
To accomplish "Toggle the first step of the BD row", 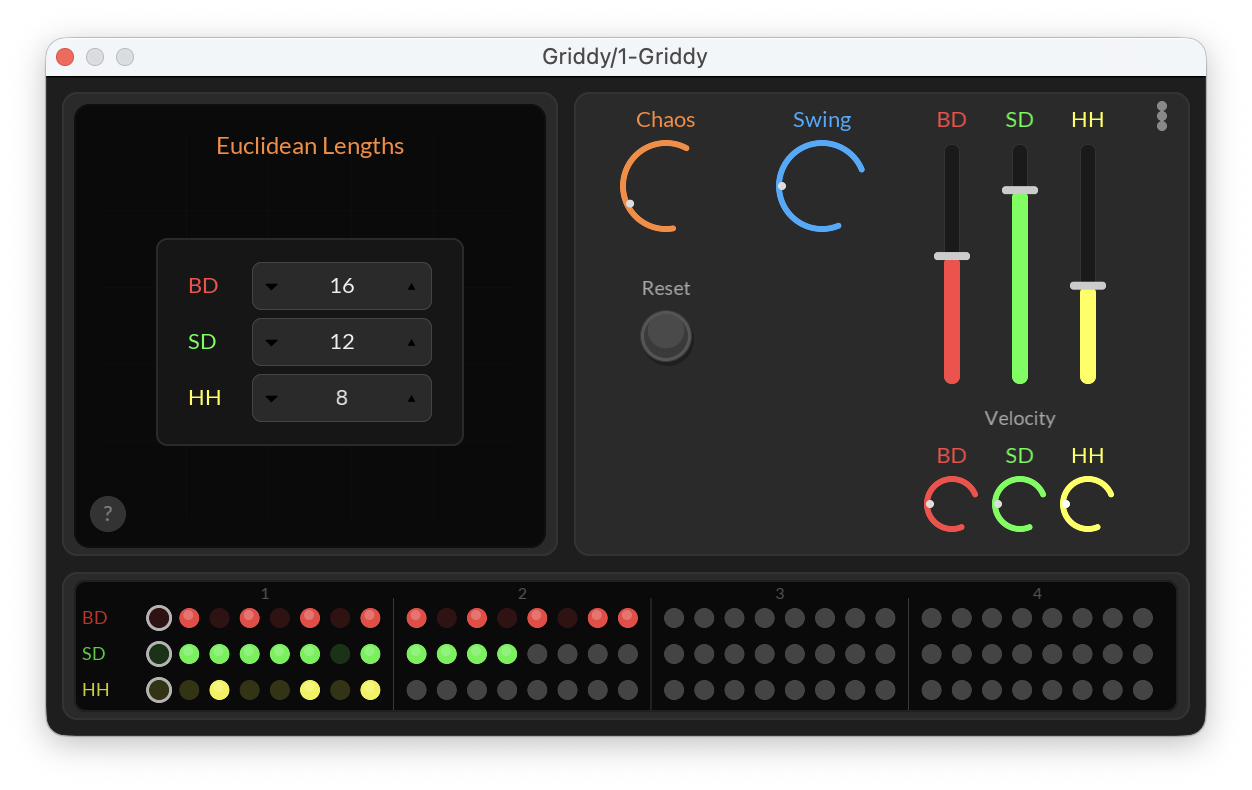I will coord(159,618).
